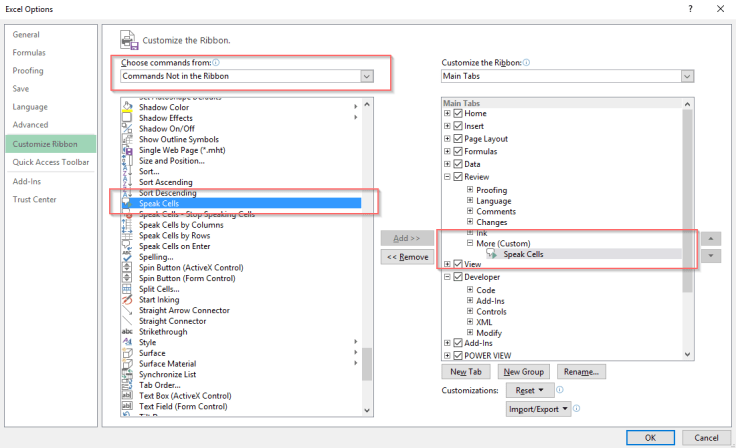Open the Customize the Ribbon dropdown
The image size is (736, 448).
point(686,76)
